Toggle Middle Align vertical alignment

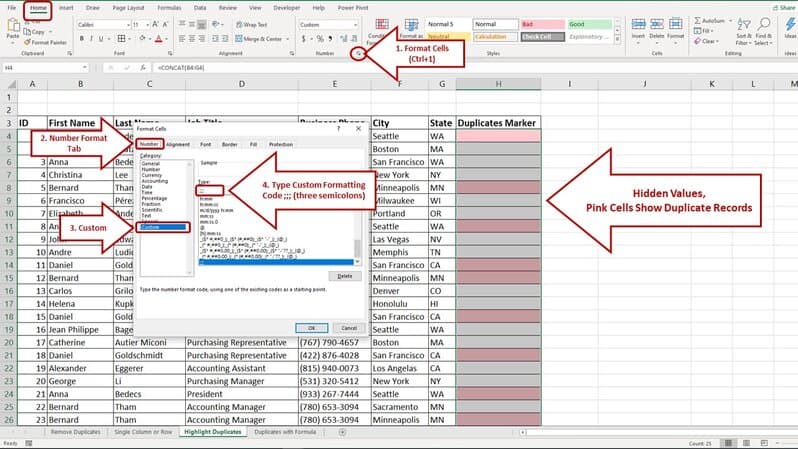click(x=192, y=24)
